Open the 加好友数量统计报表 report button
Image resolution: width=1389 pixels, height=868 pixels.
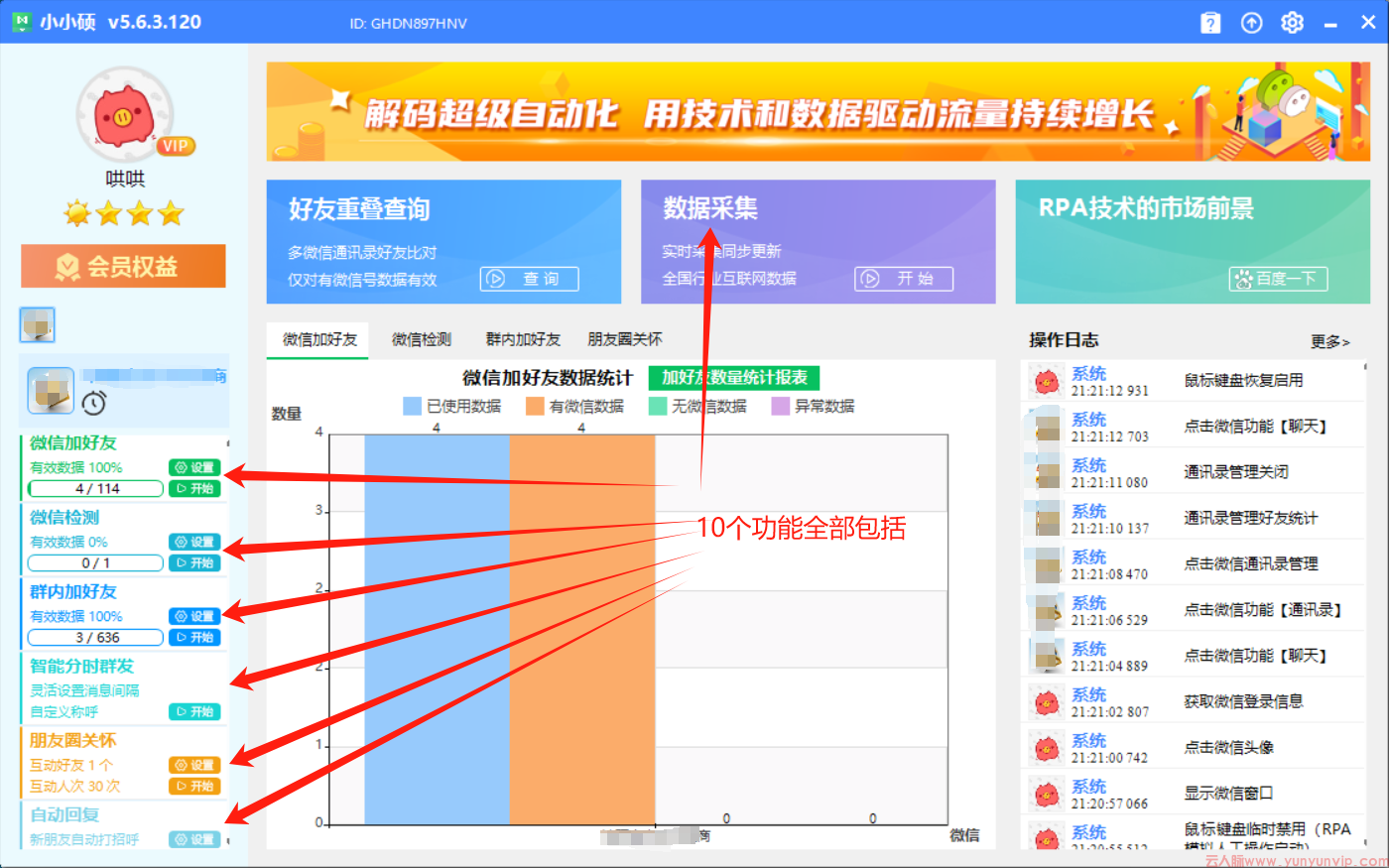(734, 377)
